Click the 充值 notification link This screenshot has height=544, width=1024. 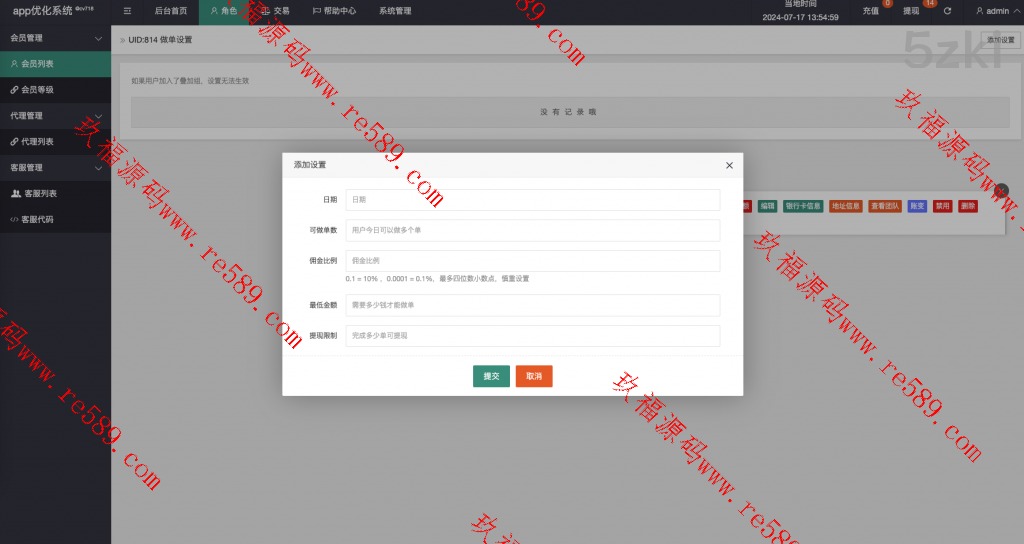click(x=871, y=11)
